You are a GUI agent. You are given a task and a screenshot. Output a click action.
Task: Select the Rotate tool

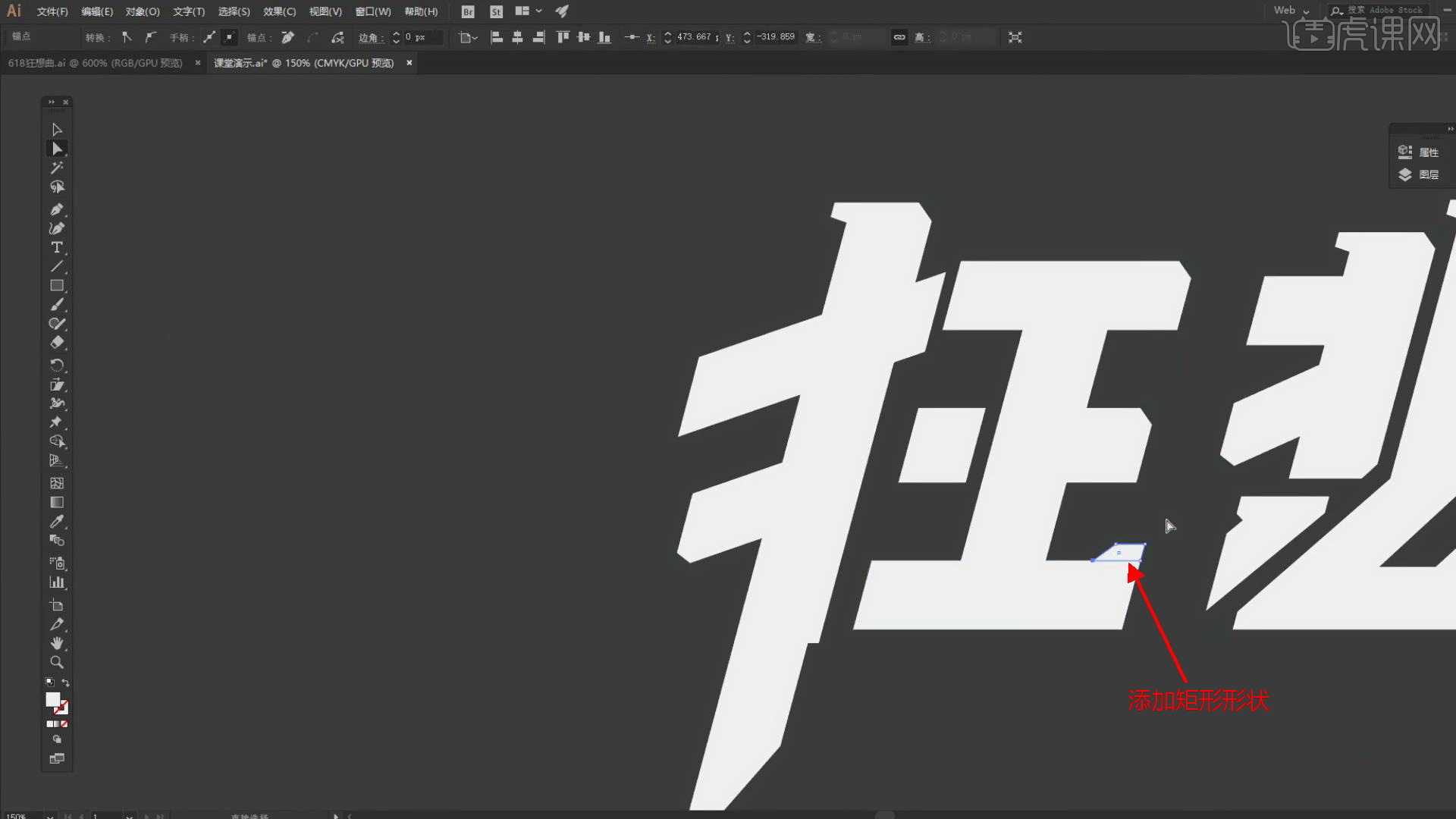[57, 365]
